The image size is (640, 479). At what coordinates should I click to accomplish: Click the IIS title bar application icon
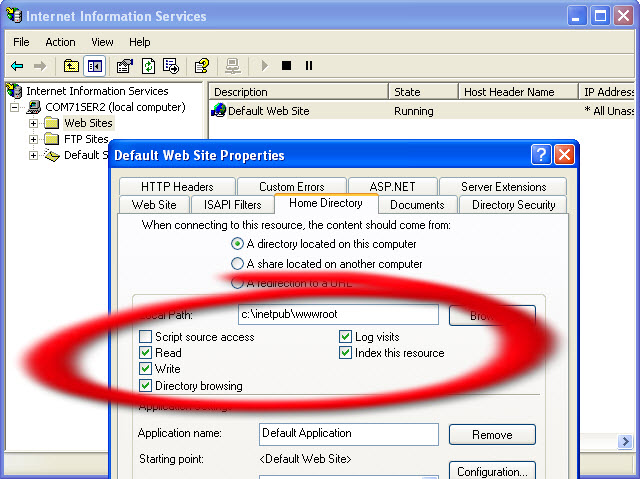14,16
